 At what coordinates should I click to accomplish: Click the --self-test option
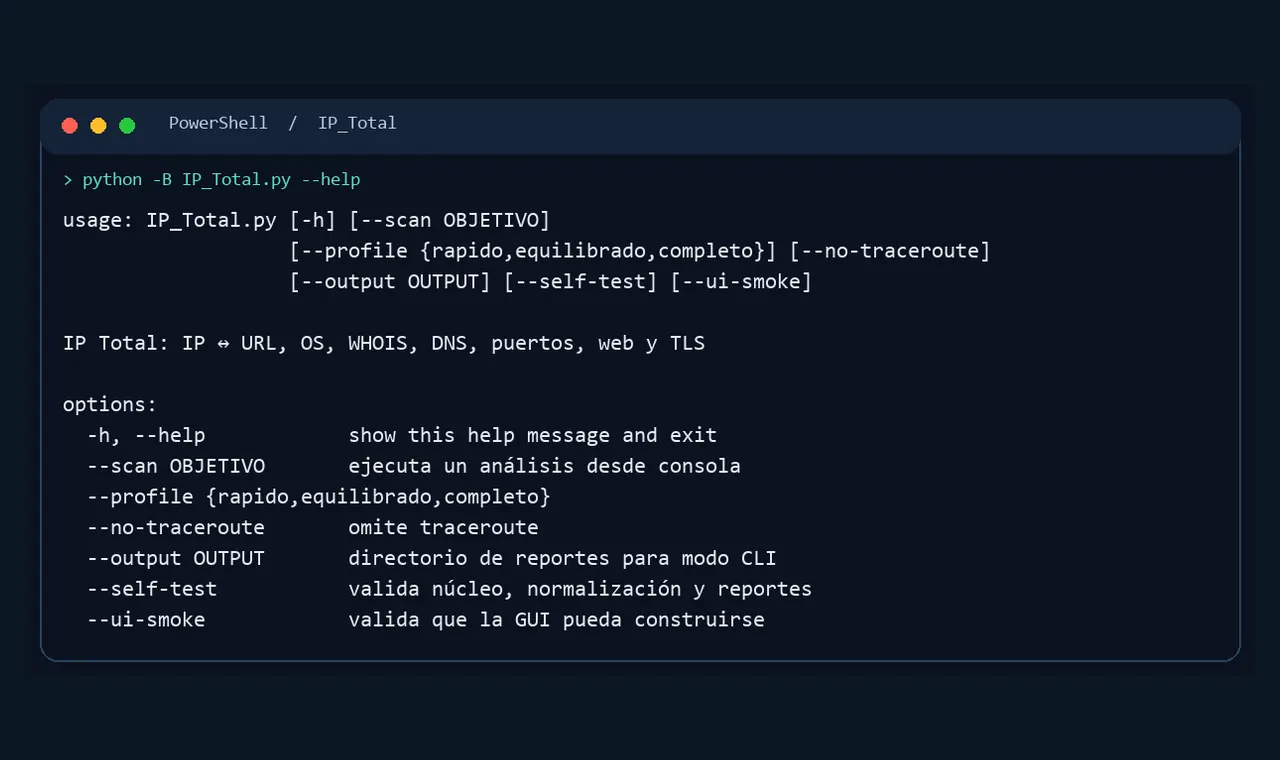pos(152,589)
